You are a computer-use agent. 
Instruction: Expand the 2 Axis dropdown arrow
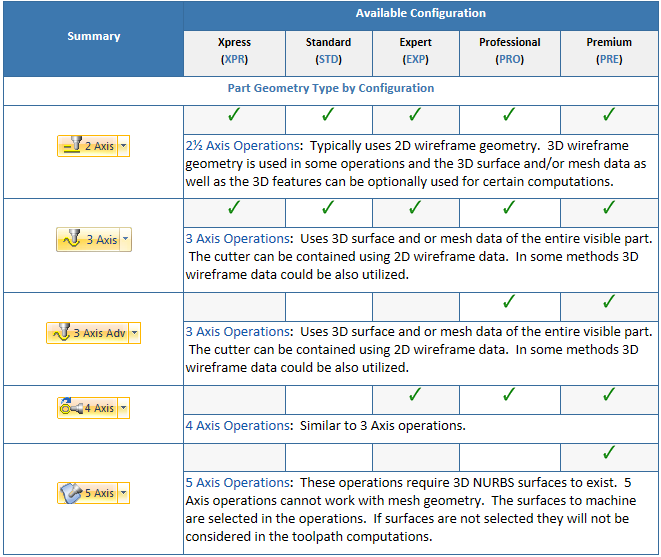(x=124, y=146)
